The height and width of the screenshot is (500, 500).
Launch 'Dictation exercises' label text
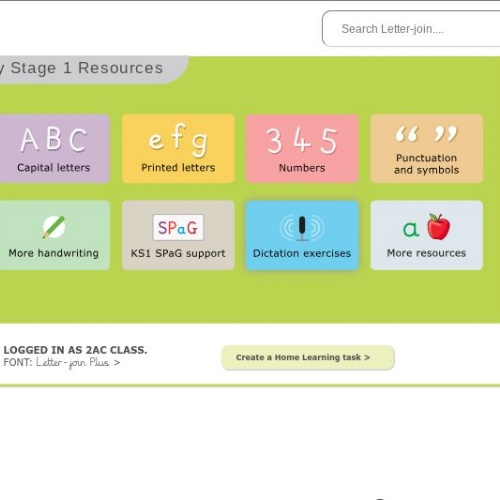302,253
